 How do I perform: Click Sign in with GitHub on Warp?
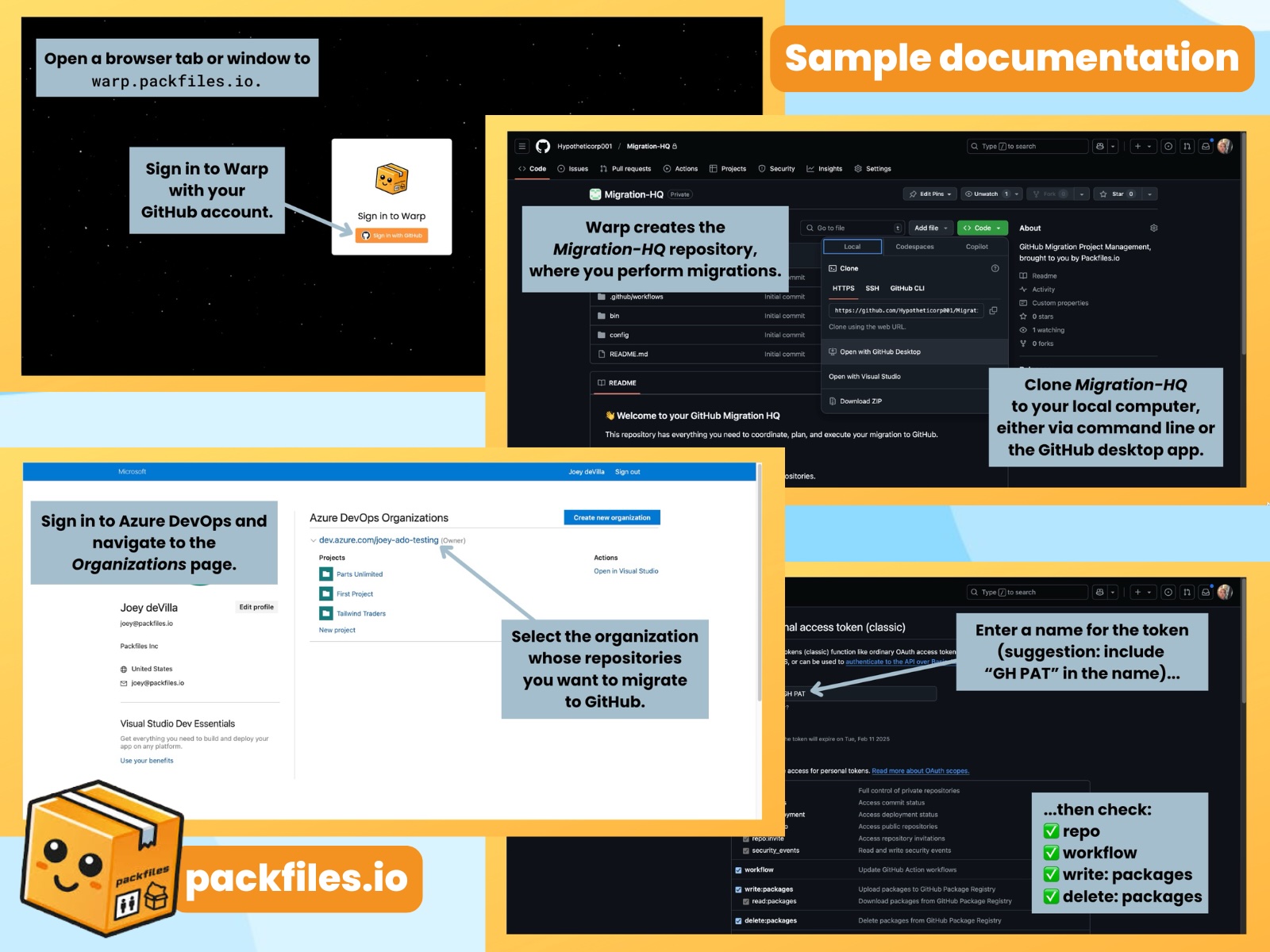coord(391,236)
